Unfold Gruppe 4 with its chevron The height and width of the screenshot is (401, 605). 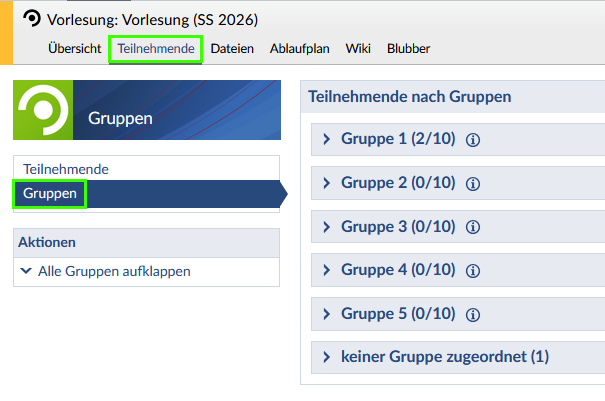pyautogui.click(x=326, y=270)
